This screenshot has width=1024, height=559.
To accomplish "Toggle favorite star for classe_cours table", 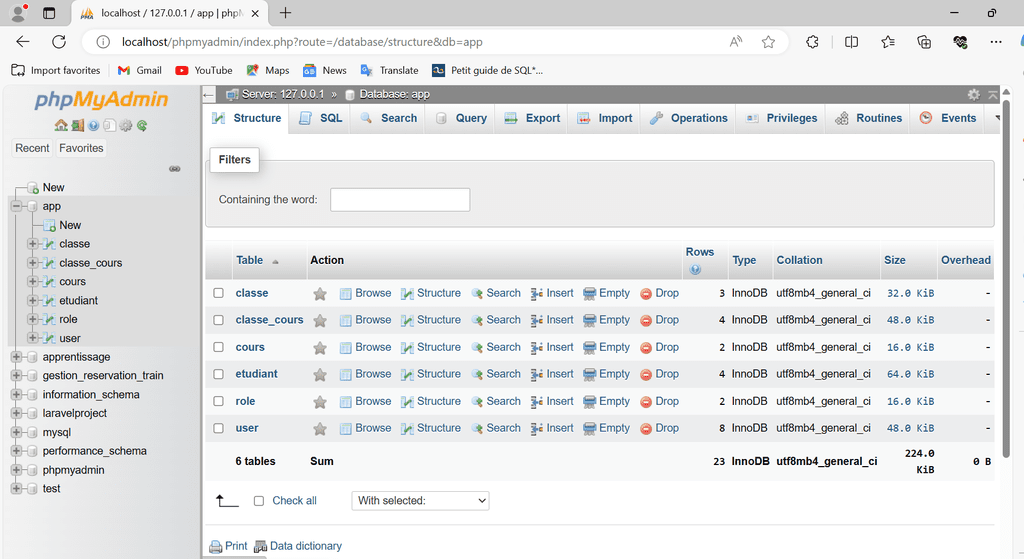I will [x=319, y=321].
